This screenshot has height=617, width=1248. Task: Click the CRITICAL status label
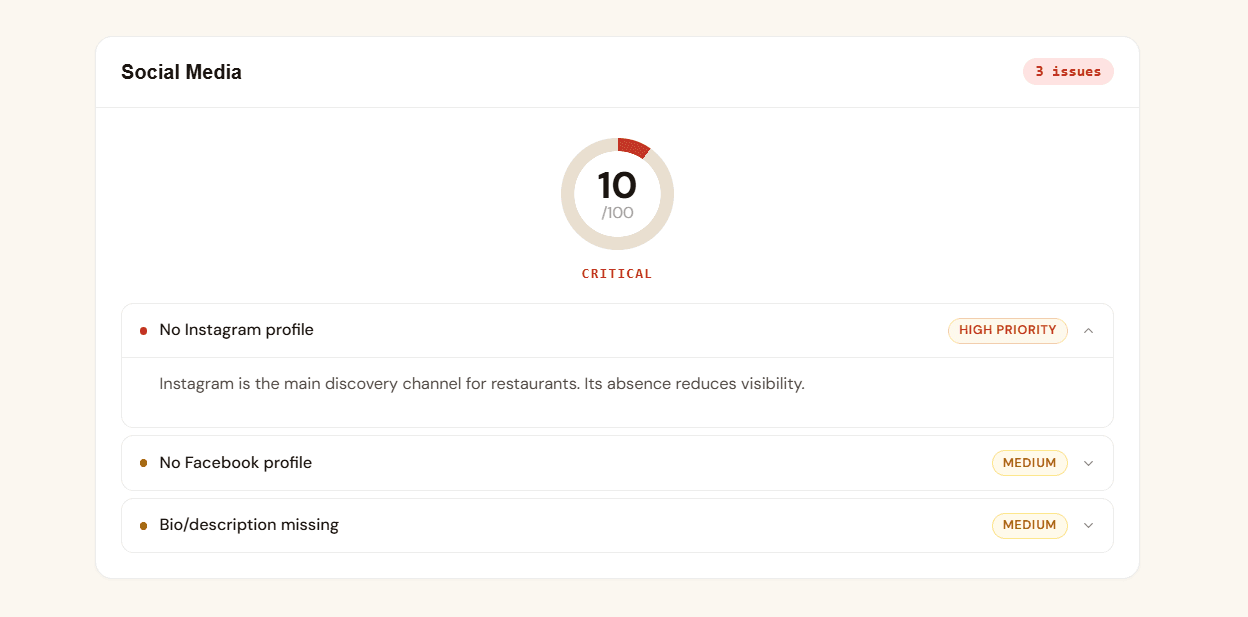(x=617, y=274)
